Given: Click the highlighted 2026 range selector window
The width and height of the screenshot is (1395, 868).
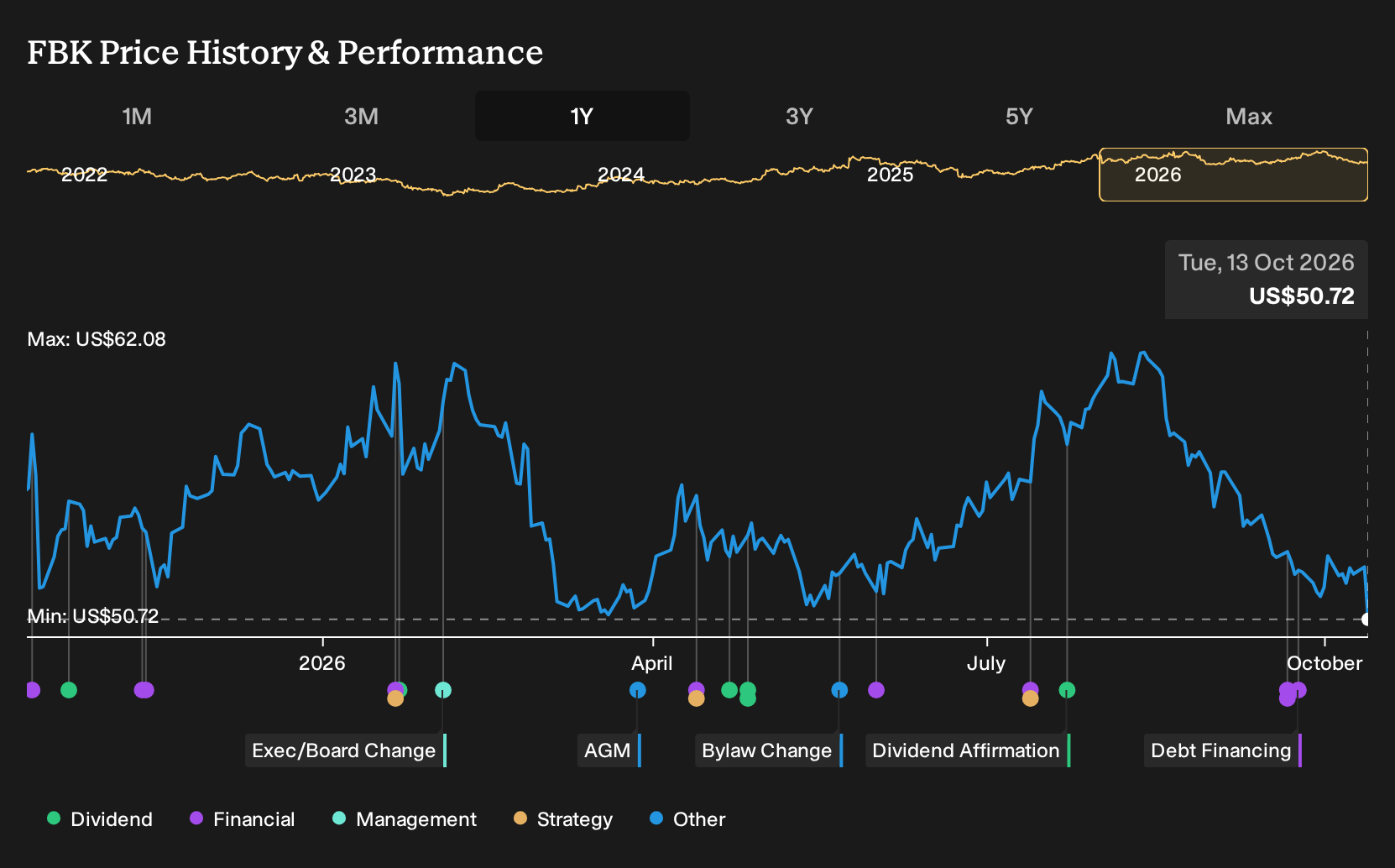Looking at the screenshot, I should (x=1233, y=175).
